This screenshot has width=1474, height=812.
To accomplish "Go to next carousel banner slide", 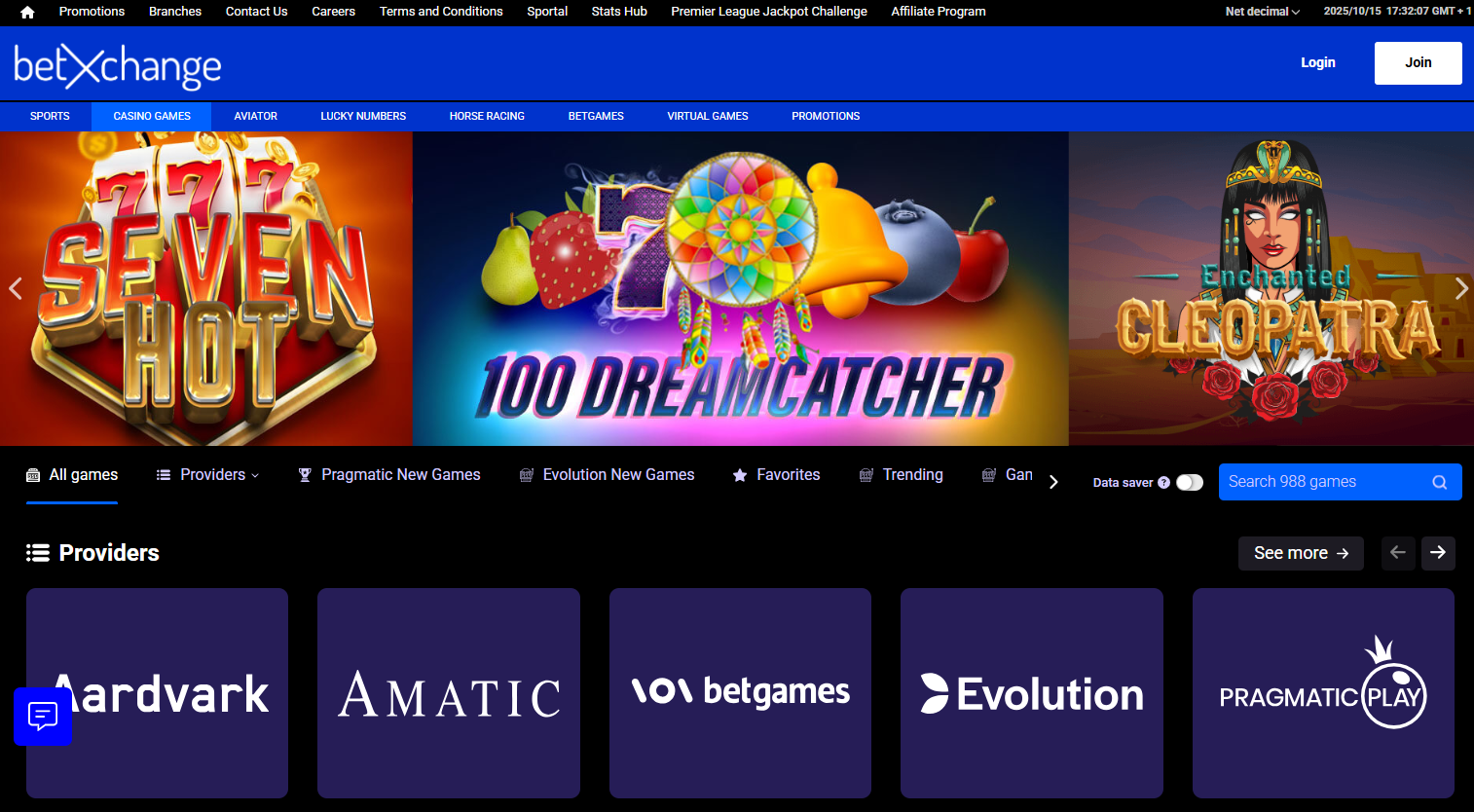I will (1460, 288).
